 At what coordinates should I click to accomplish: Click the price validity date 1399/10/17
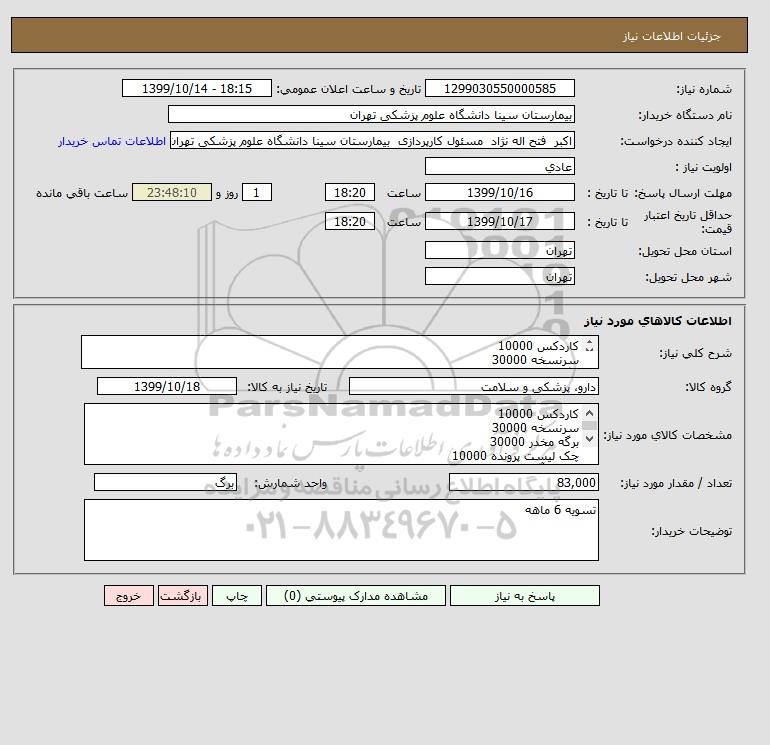pyautogui.click(x=499, y=221)
